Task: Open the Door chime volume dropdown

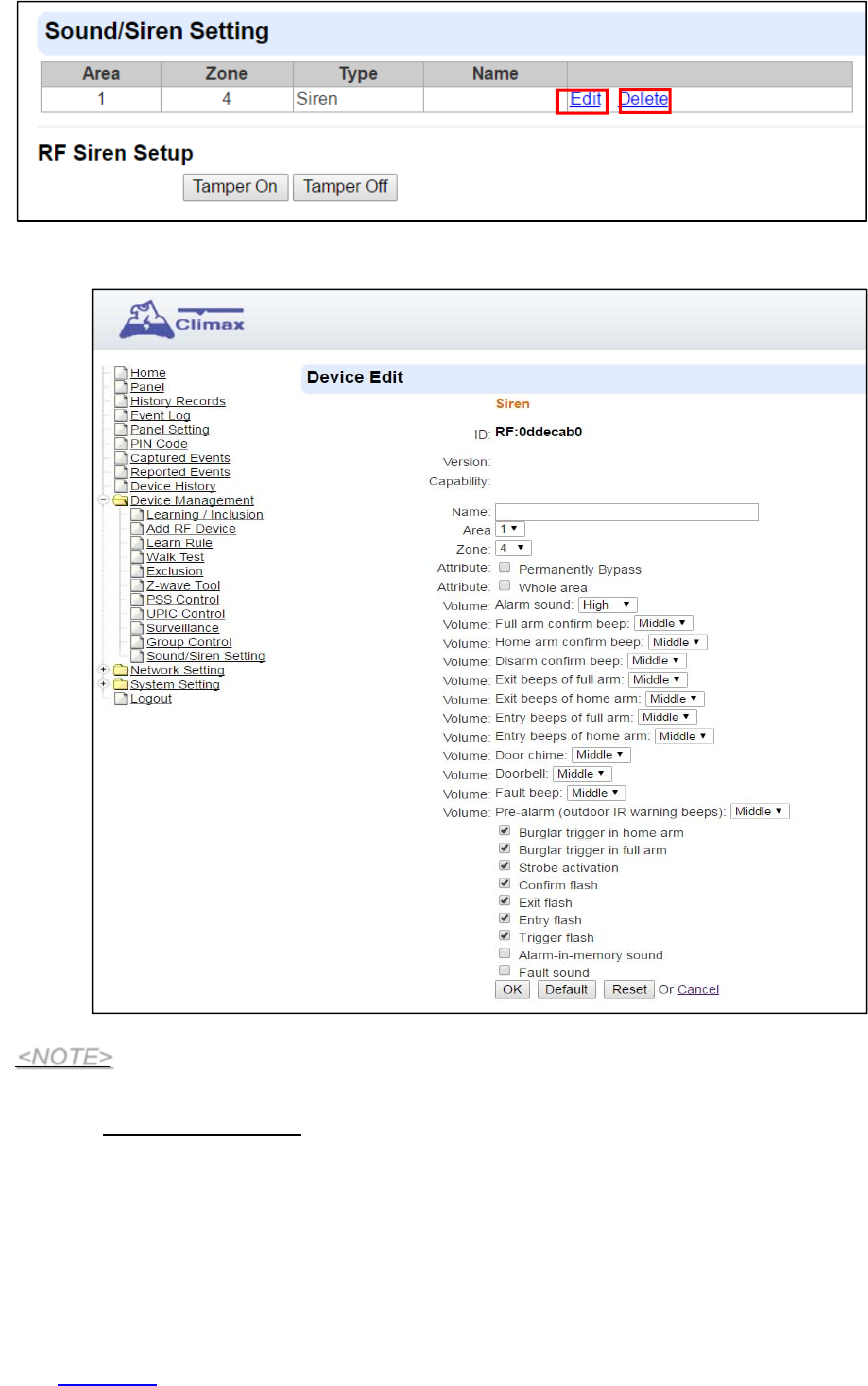Action: point(601,755)
